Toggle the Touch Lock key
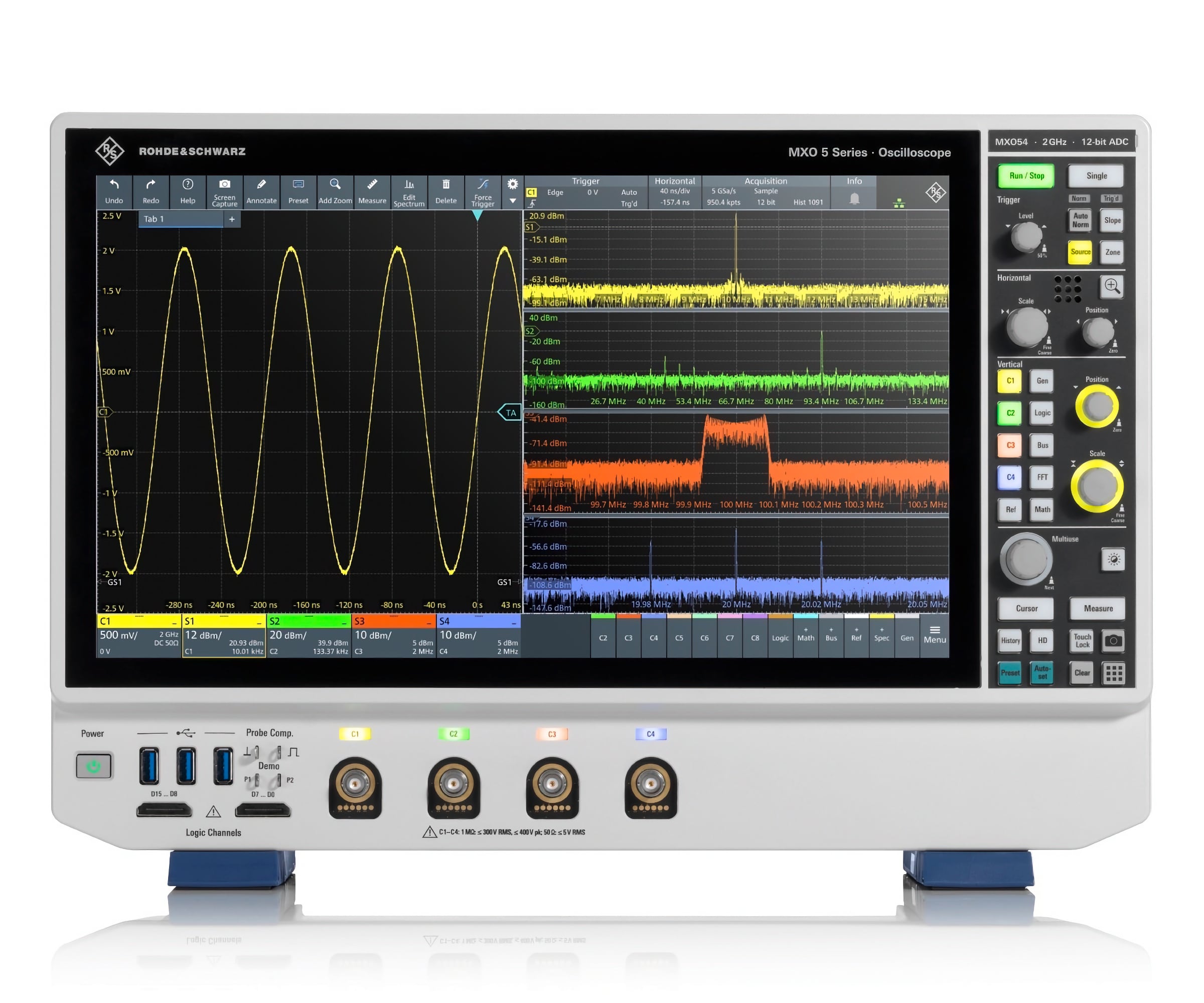The width and height of the screenshot is (1204, 1003). [1083, 641]
